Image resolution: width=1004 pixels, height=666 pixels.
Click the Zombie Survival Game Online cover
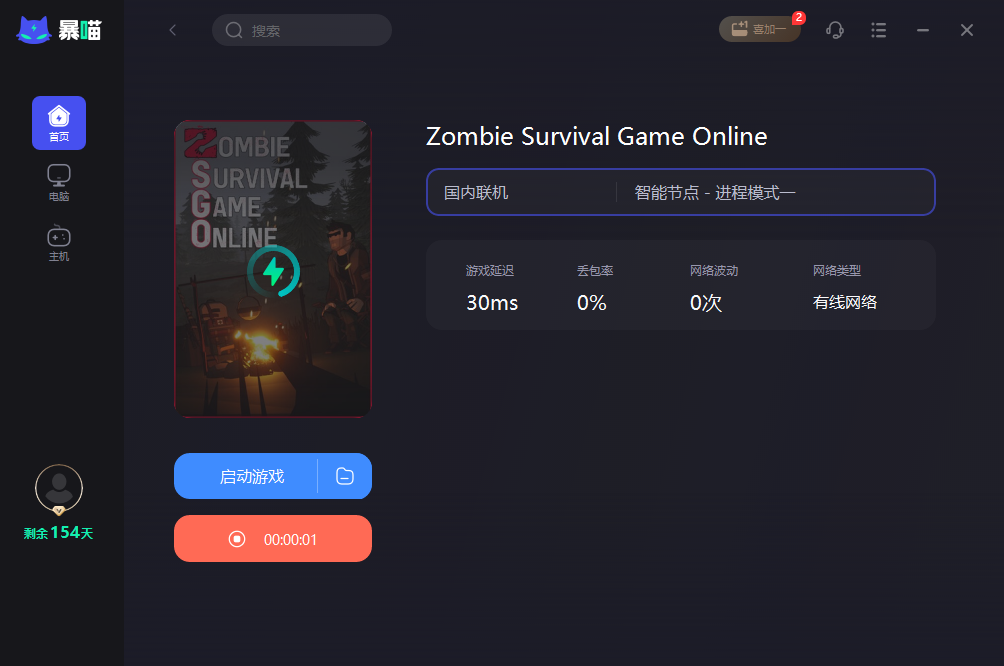pos(273,269)
